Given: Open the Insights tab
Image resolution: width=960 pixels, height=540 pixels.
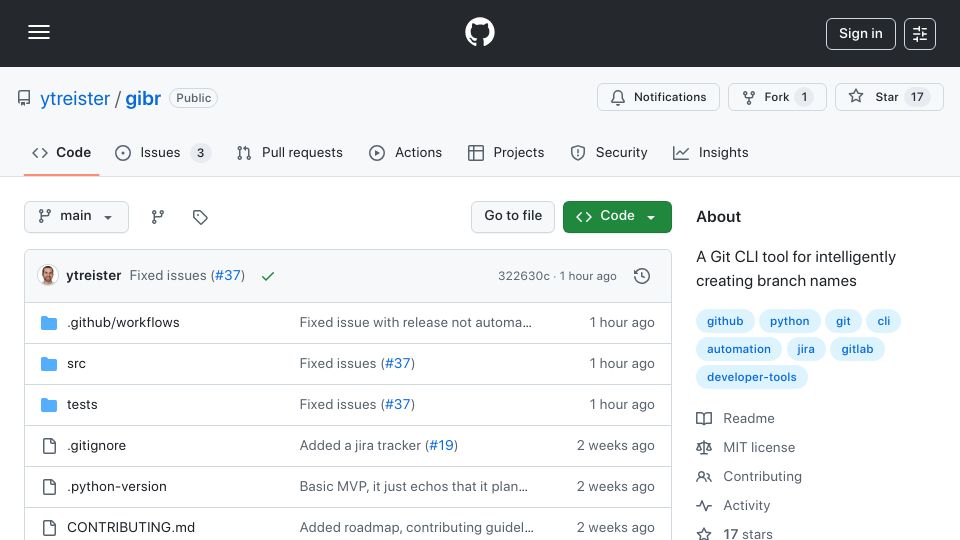Looking at the screenshot, I should tap(710, 152).
